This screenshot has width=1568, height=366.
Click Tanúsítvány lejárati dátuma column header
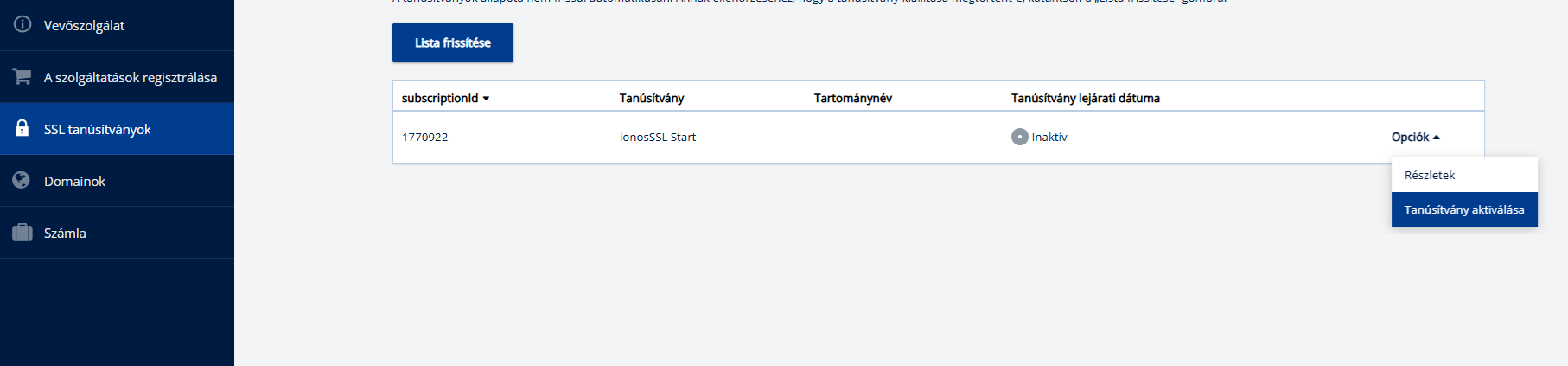(1086, 98)
